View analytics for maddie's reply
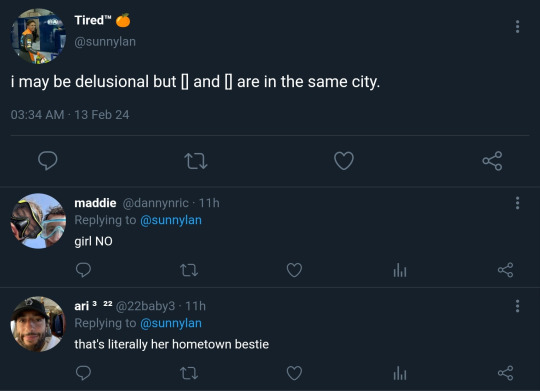This screenshot has width=540, height=391. [400, 270]
